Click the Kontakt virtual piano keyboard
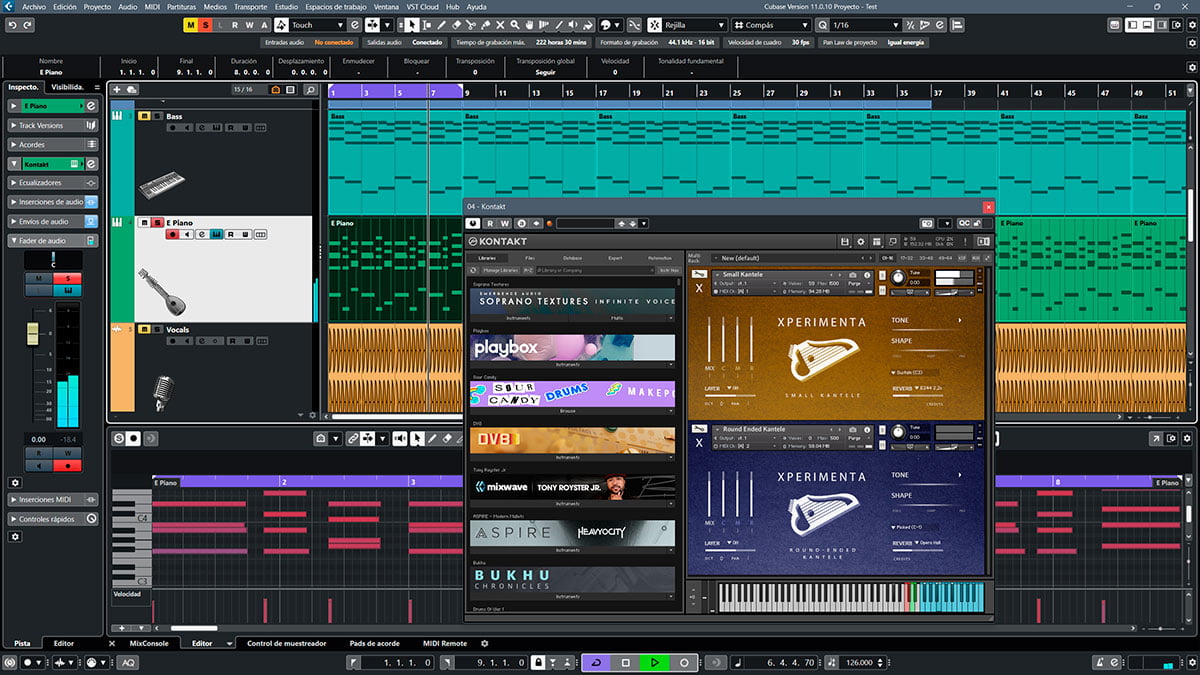This screenshot has width=1200, height=675. [851, 597]
